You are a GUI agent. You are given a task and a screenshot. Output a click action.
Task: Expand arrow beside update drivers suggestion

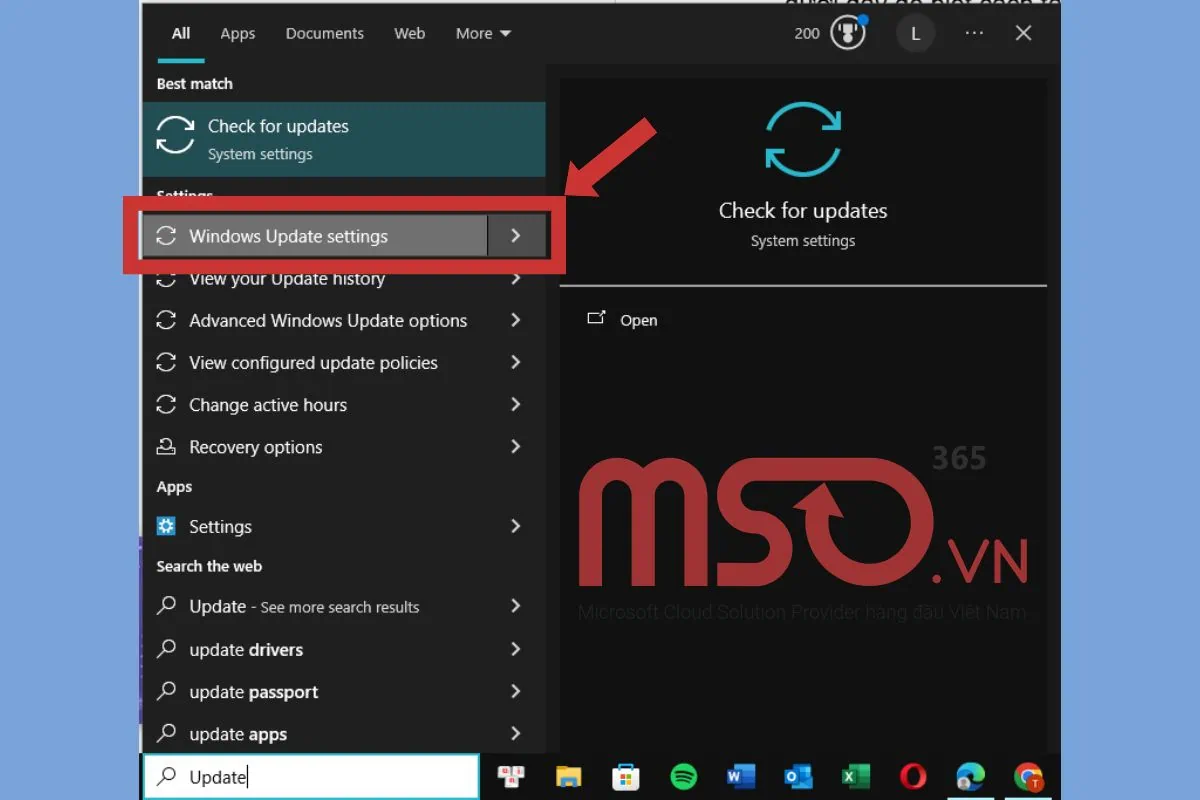[516, 649]
